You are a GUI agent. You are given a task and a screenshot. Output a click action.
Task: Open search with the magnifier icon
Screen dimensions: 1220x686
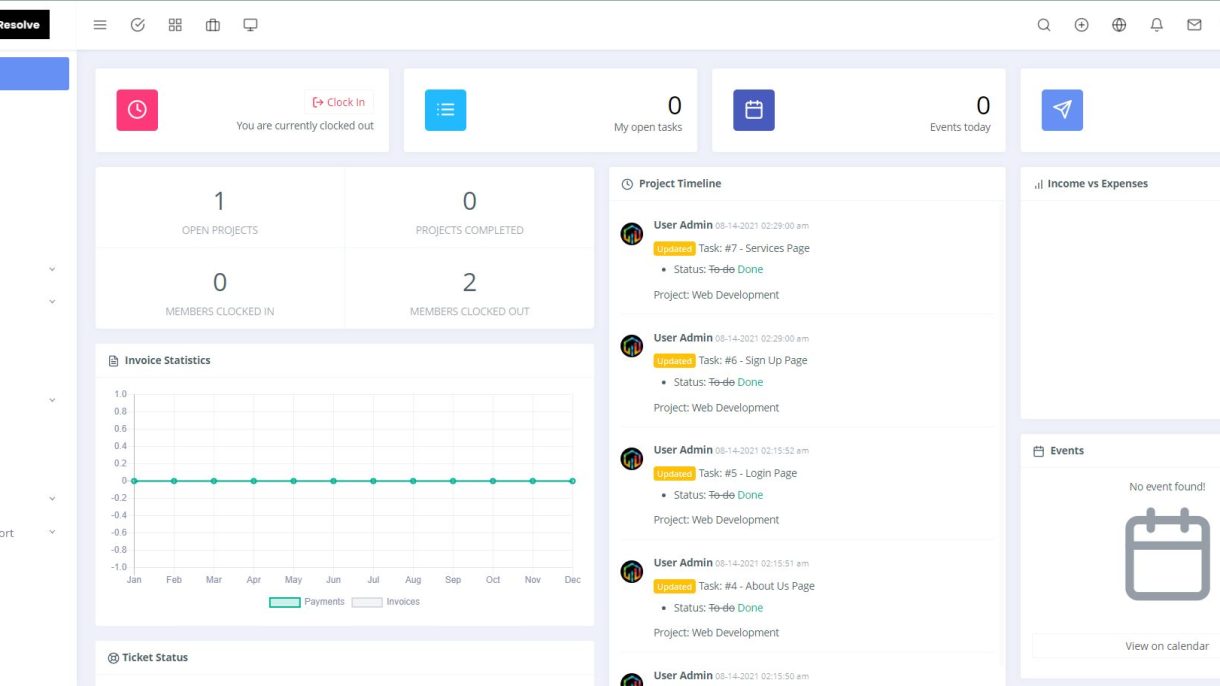[1044, 25]
